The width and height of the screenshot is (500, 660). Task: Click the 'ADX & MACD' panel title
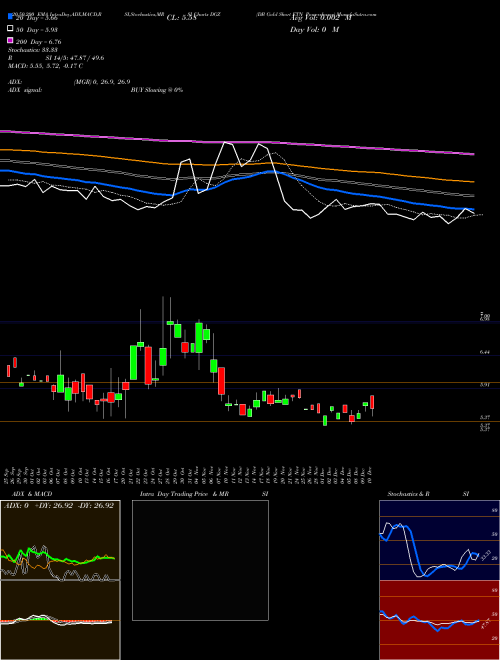pos(32,494)
